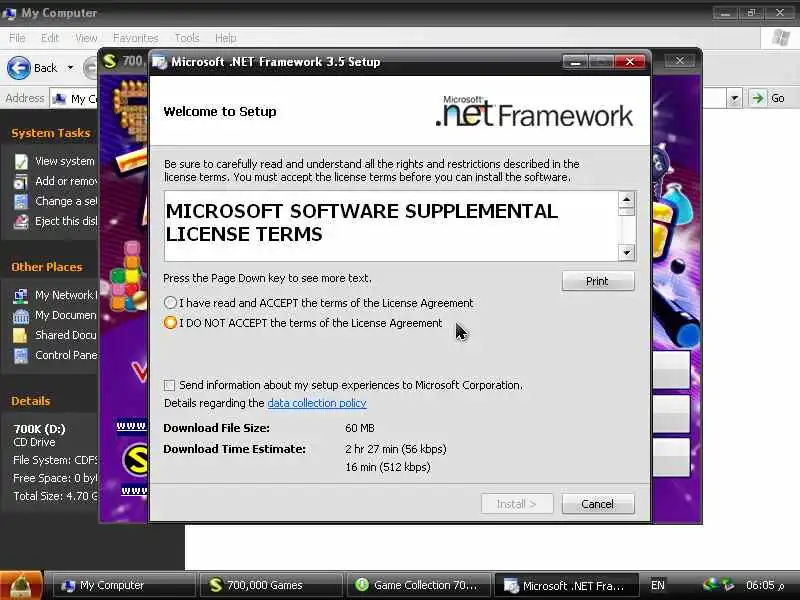
Task: Click the .NET Setup title bar icon
Action: pyautogui.click(x=160, y=62)
